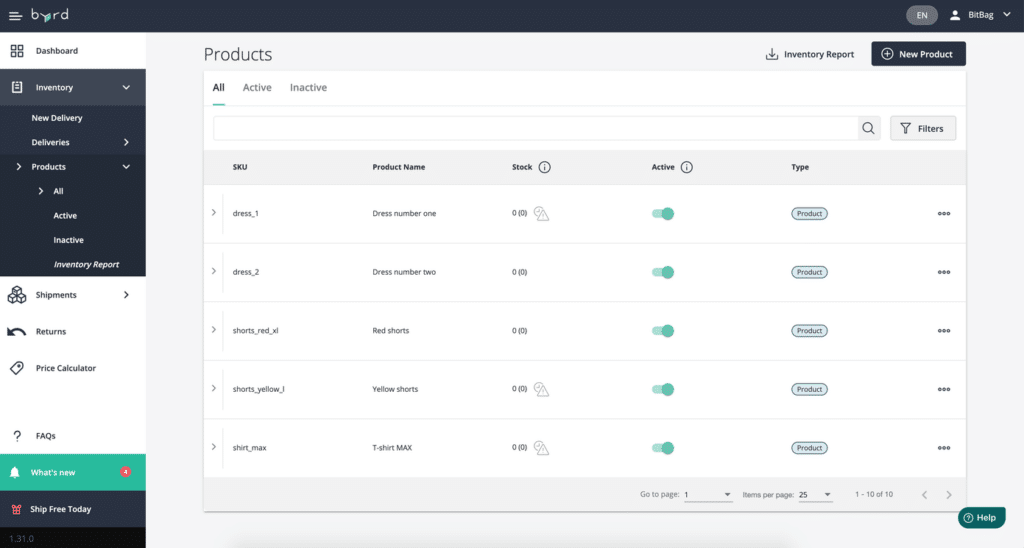Open New Delivery in the sidebar
The height and width of the screenshot is (548, 1024).
click(x=57, y=118)
